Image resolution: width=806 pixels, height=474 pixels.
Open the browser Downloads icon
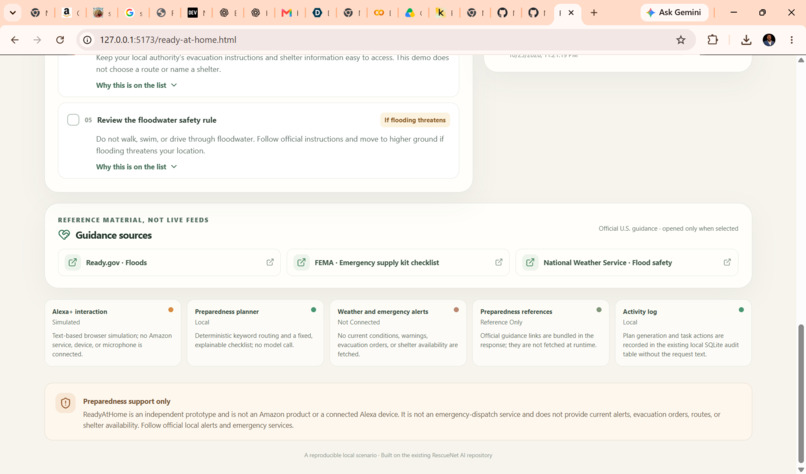746,40
